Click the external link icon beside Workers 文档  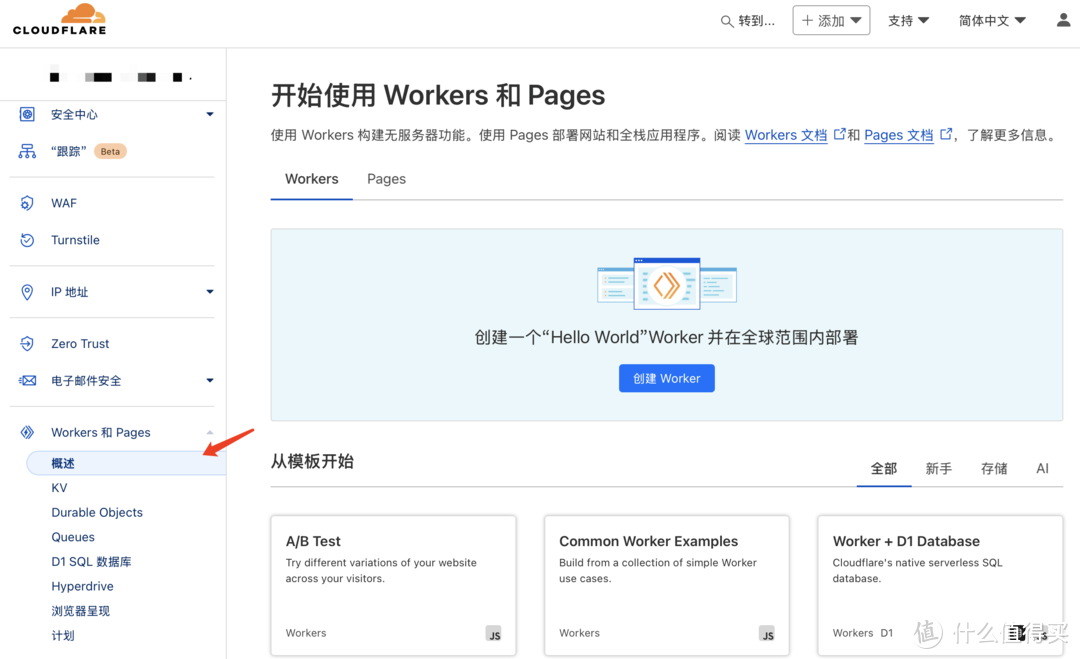pos(840,133)
